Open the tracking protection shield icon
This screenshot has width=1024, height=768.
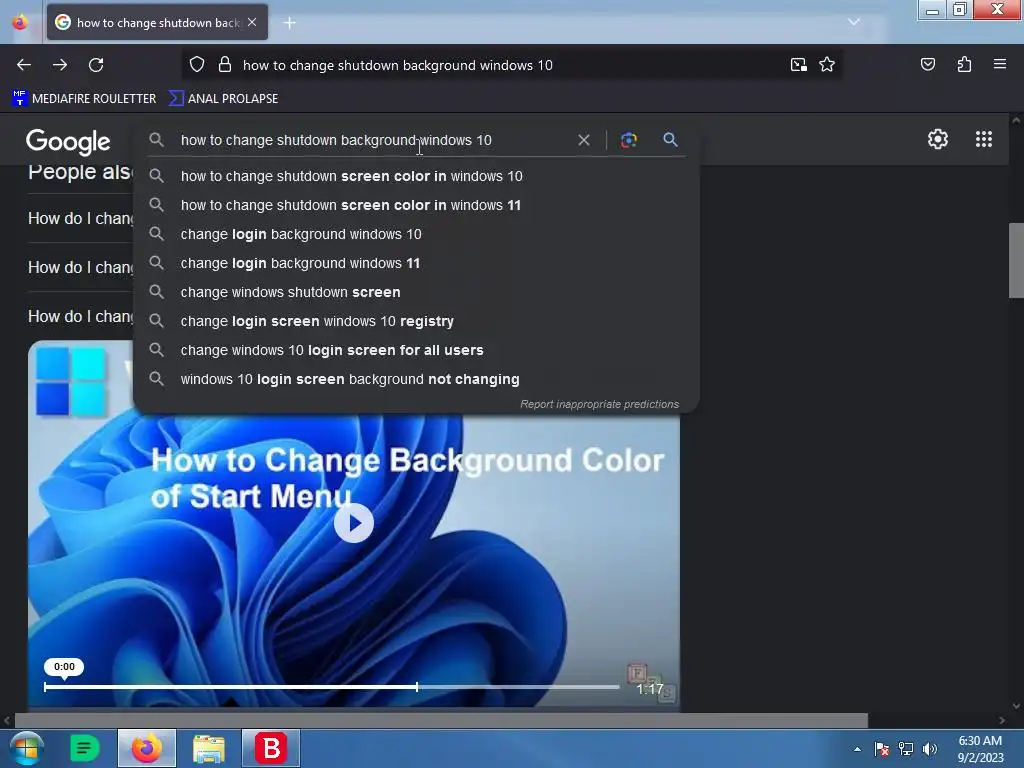coord(197,65)
